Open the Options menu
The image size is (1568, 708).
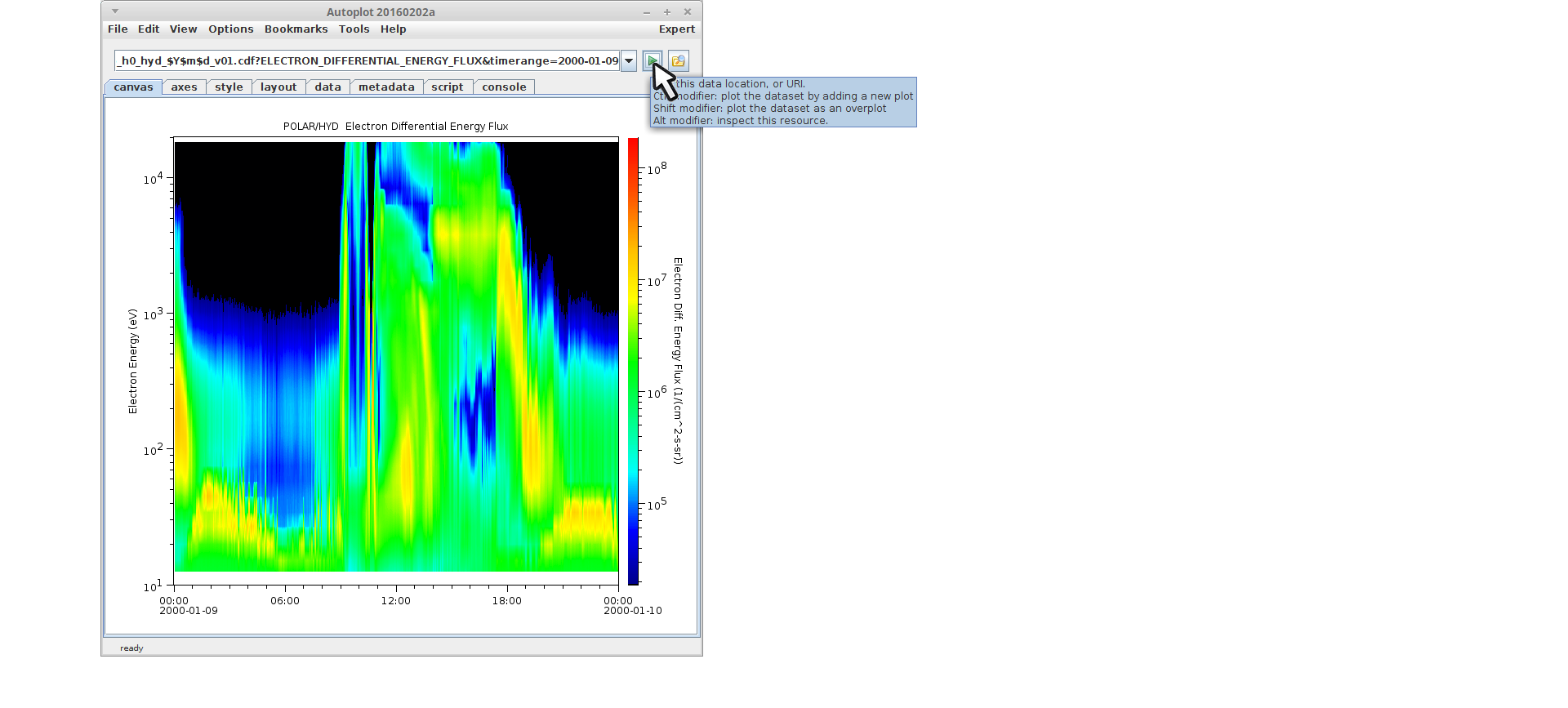tap(230, 29)
